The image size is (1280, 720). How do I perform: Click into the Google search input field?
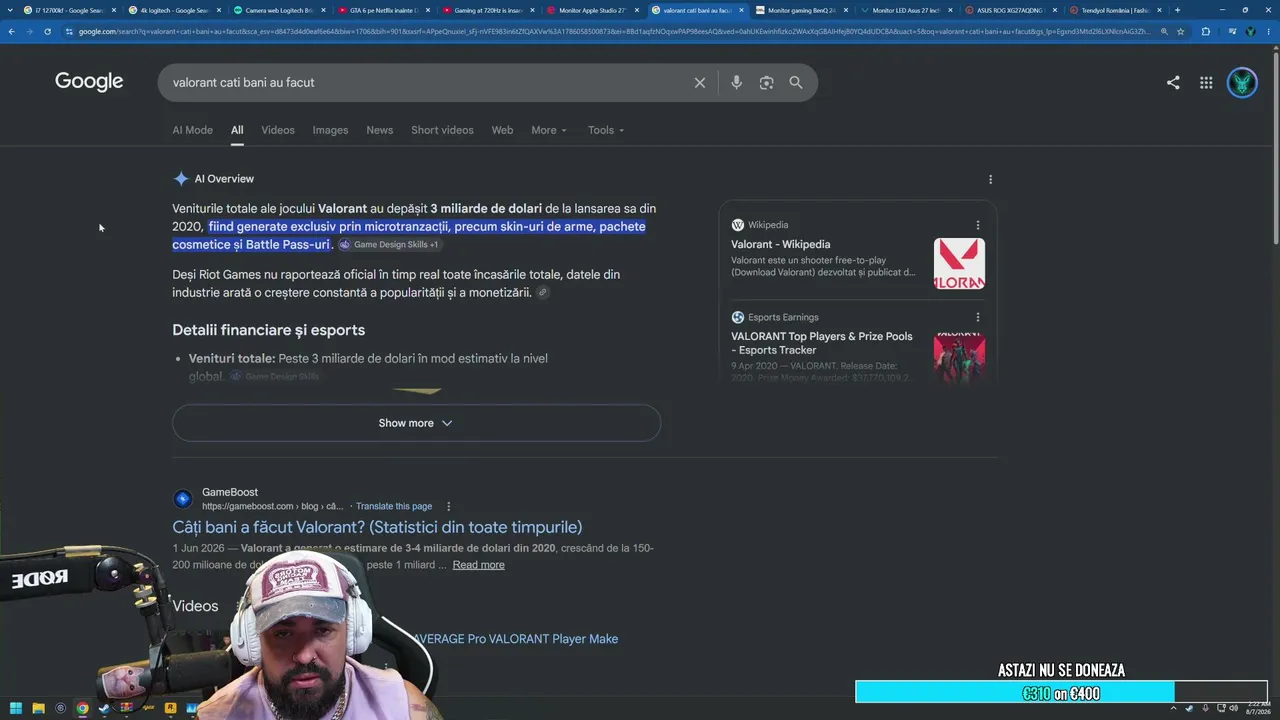[x=428, y=83]
